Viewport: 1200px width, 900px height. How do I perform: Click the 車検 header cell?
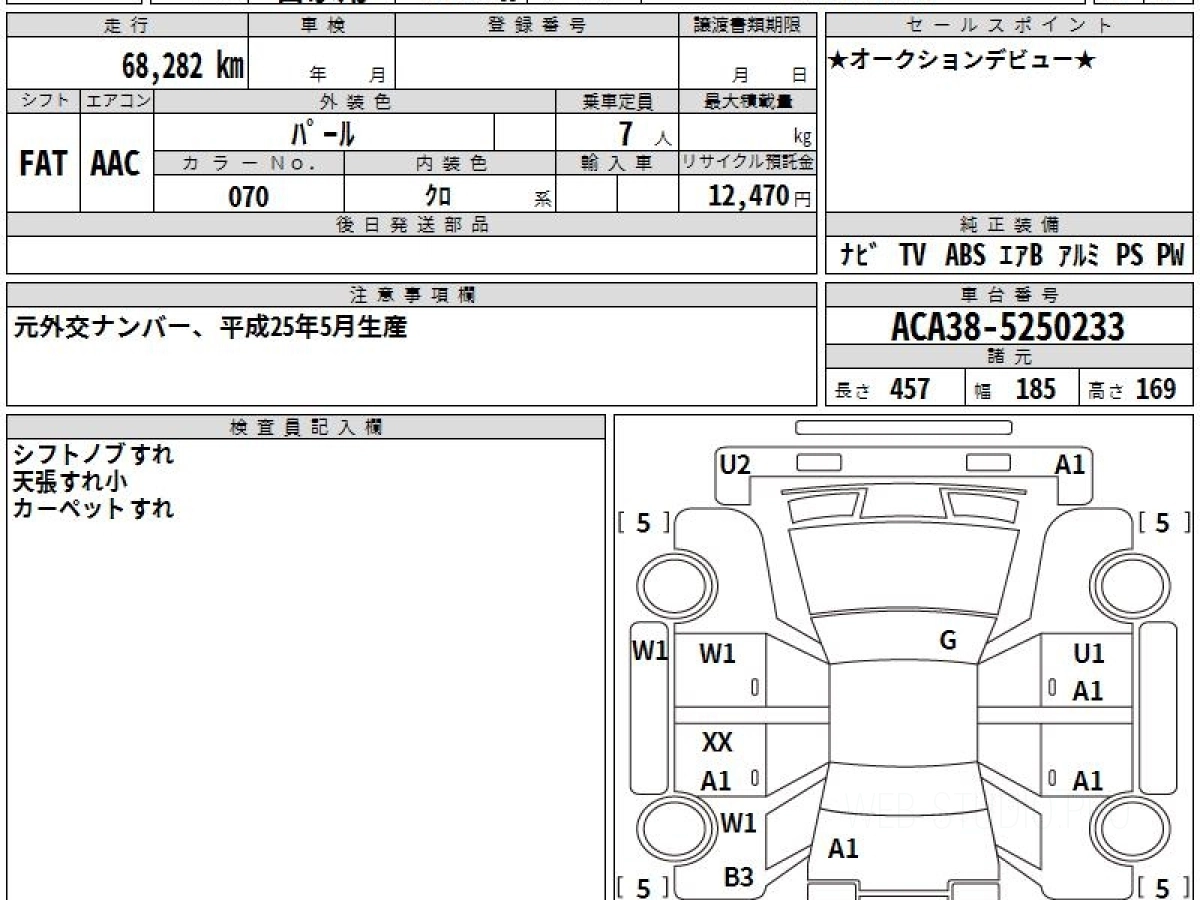322,26
